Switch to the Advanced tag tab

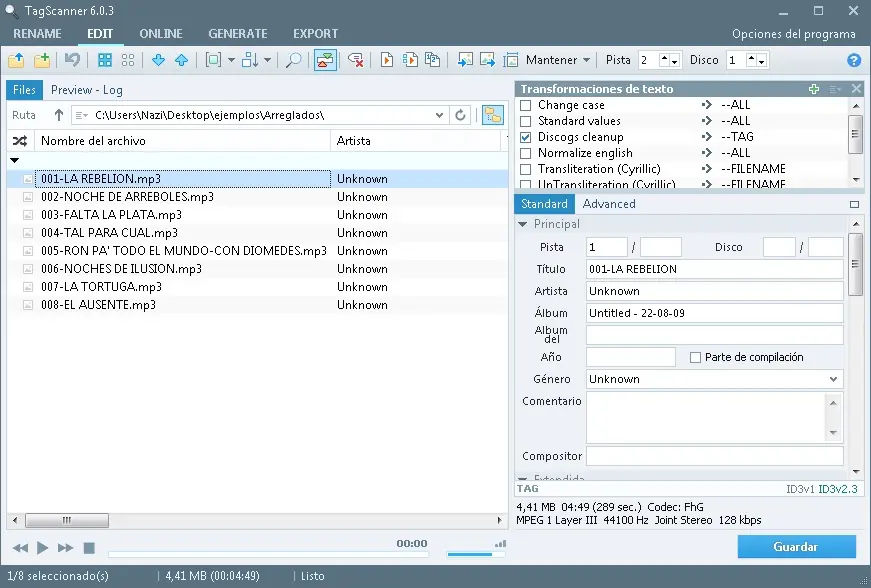coord(609,204)
